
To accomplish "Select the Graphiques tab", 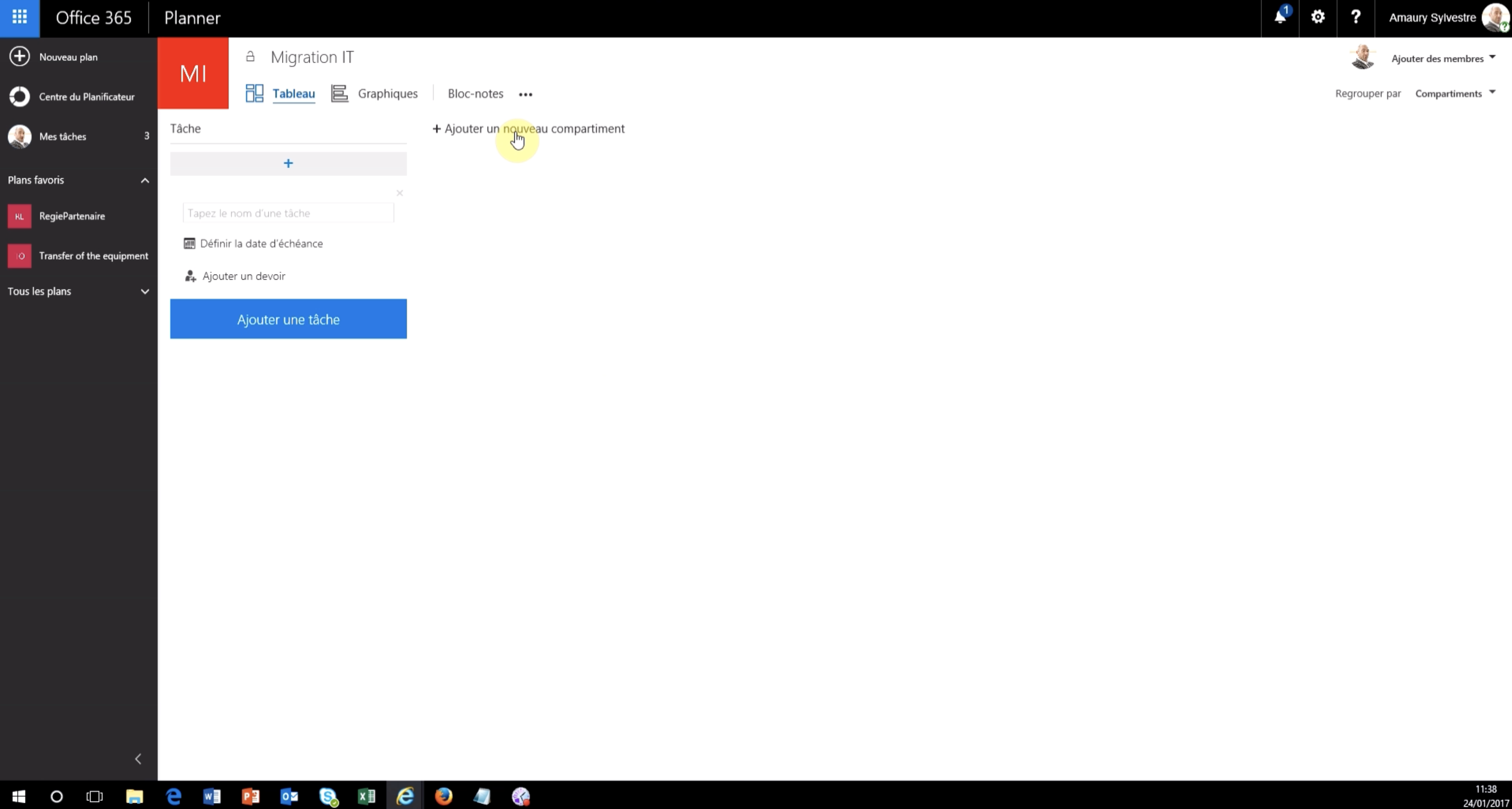I will (388, 93).
